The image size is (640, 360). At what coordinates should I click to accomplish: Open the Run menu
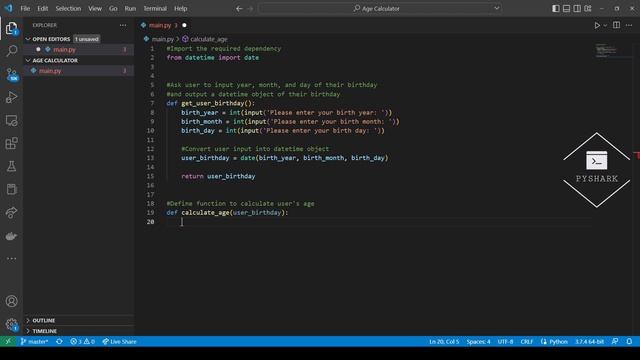pyautogui.click(x=130, y=8)
